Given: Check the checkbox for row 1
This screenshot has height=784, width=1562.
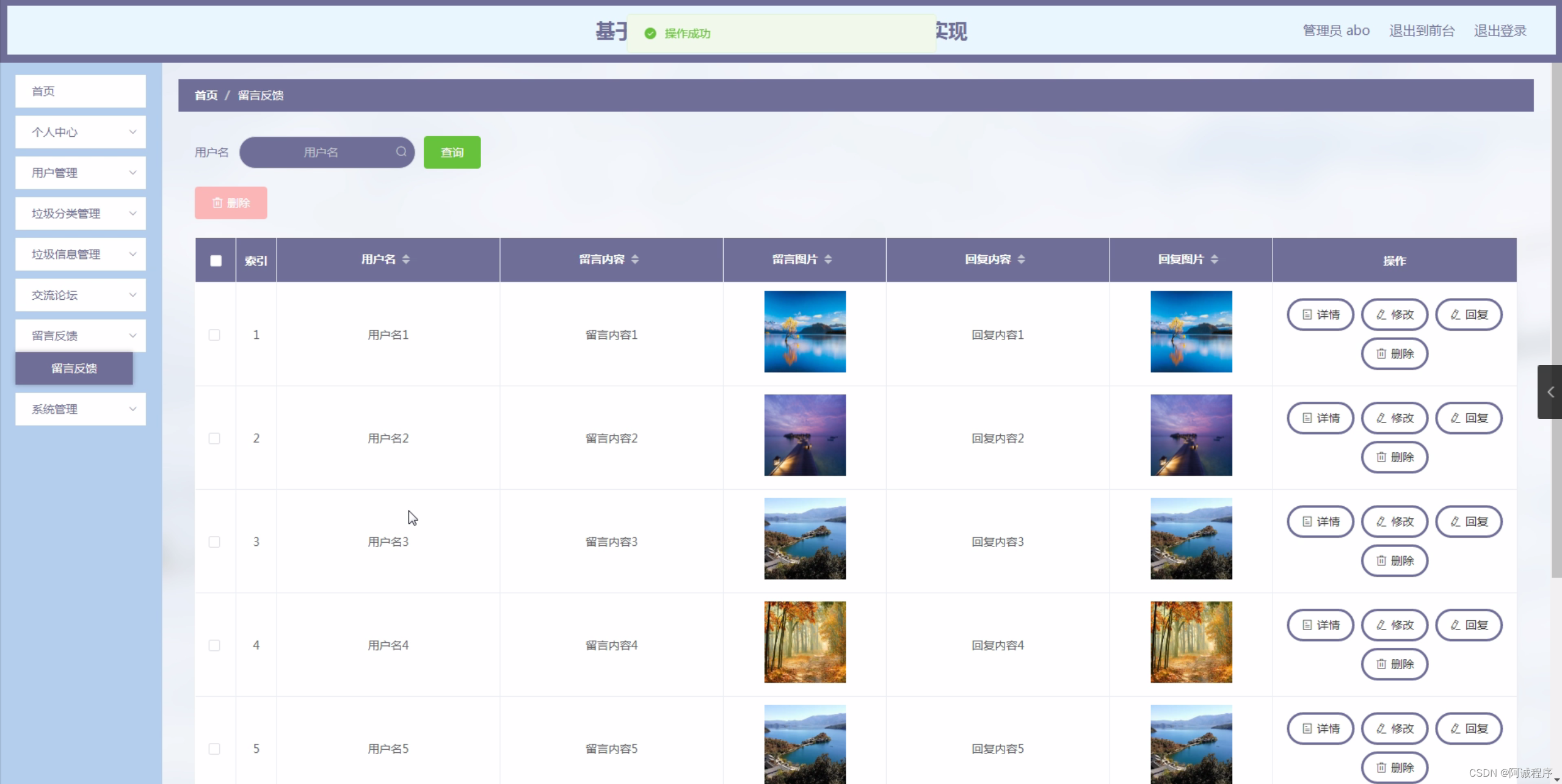Looking at the screenshot, I should click(214, 335).
